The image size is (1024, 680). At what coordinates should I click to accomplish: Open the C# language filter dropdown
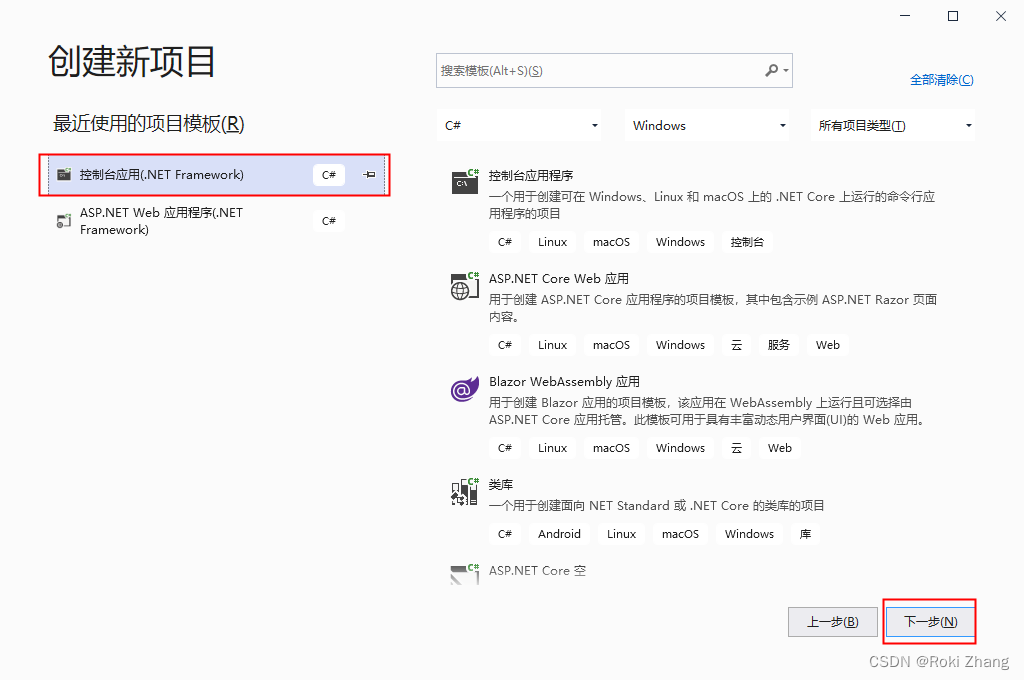coord(519,125)
